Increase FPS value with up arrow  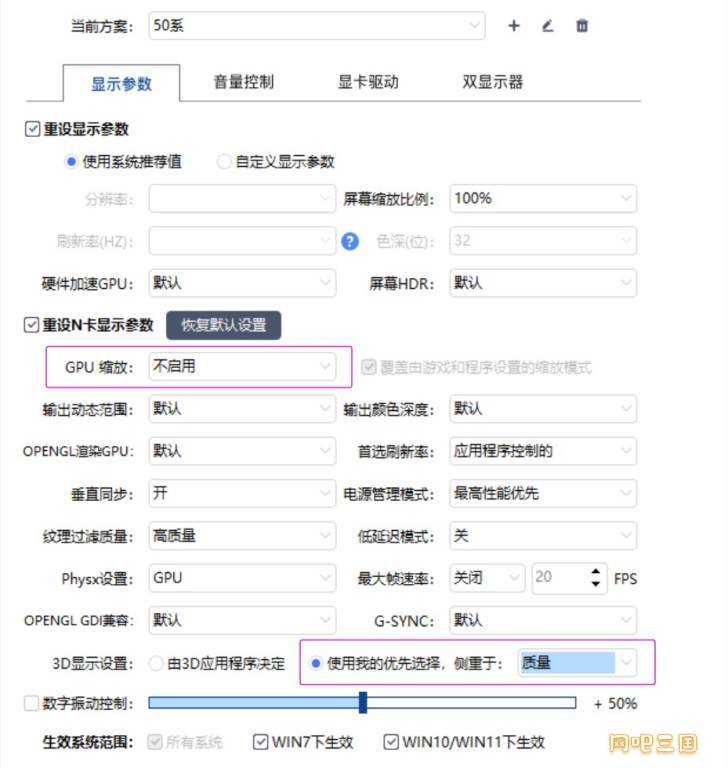[596, 572]
